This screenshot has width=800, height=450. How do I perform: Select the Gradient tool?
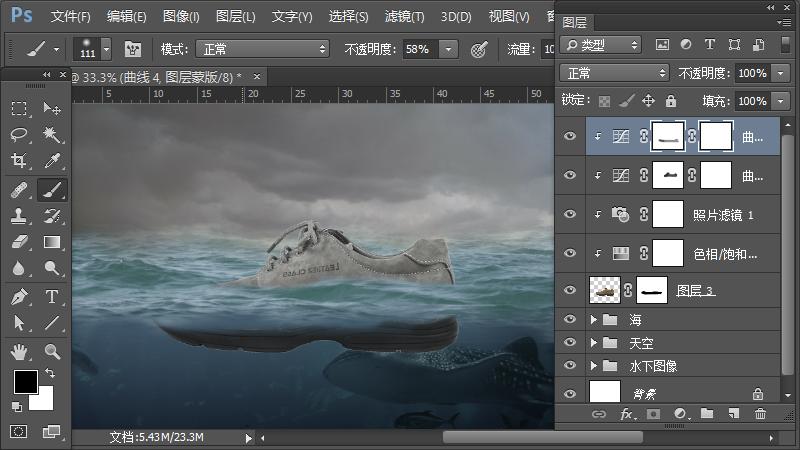[52, 242]
